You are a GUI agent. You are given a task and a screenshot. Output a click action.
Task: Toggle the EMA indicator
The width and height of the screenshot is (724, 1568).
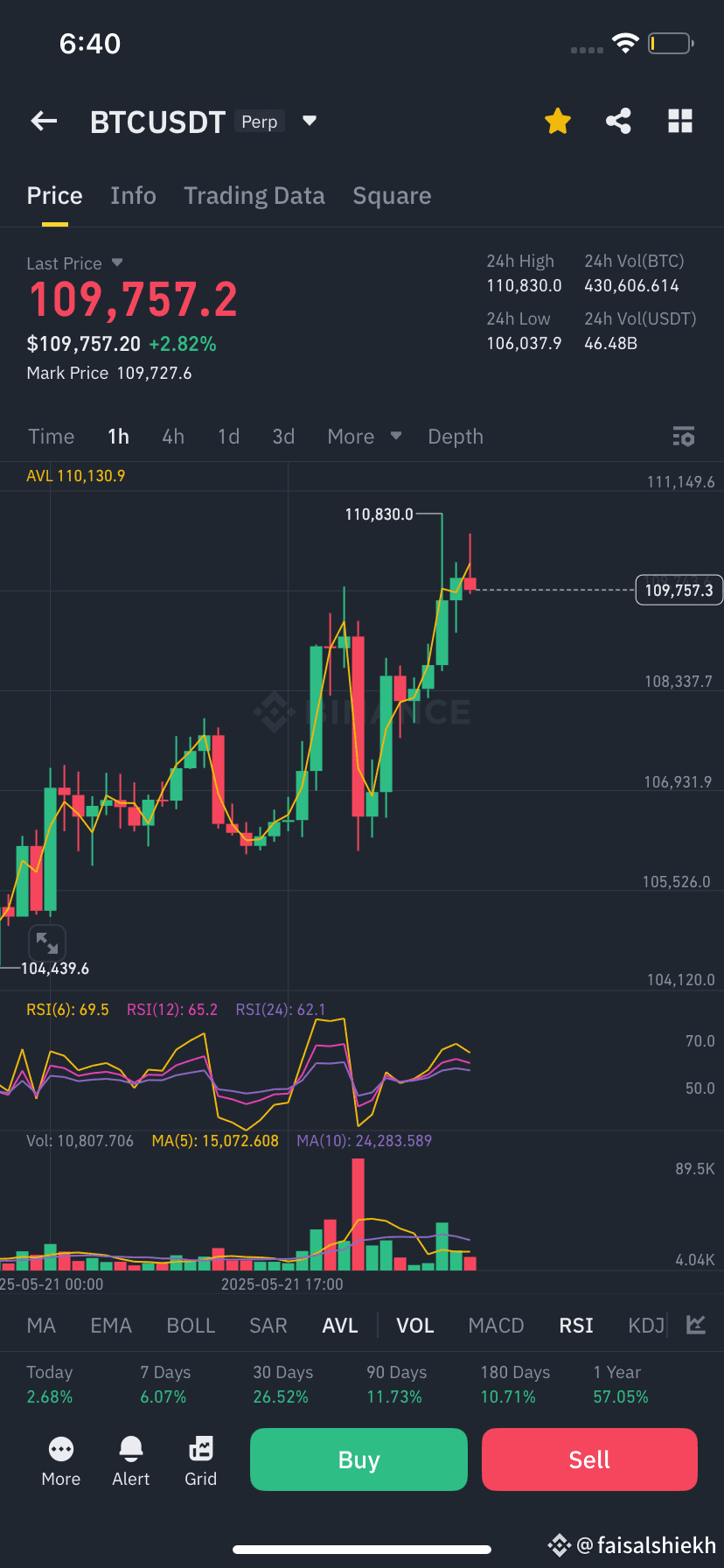111,1326
